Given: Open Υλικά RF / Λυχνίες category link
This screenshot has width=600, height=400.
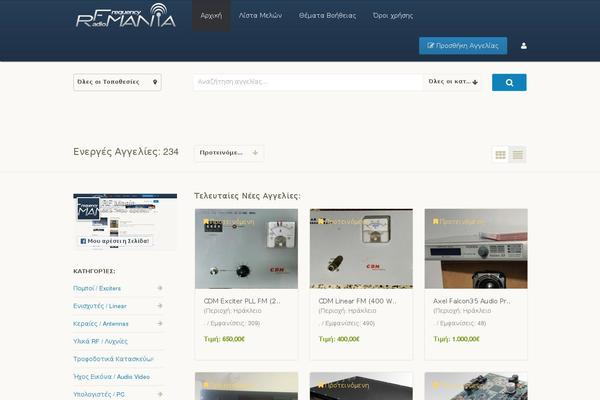Looking at the screenshot, I should (100, 341).
